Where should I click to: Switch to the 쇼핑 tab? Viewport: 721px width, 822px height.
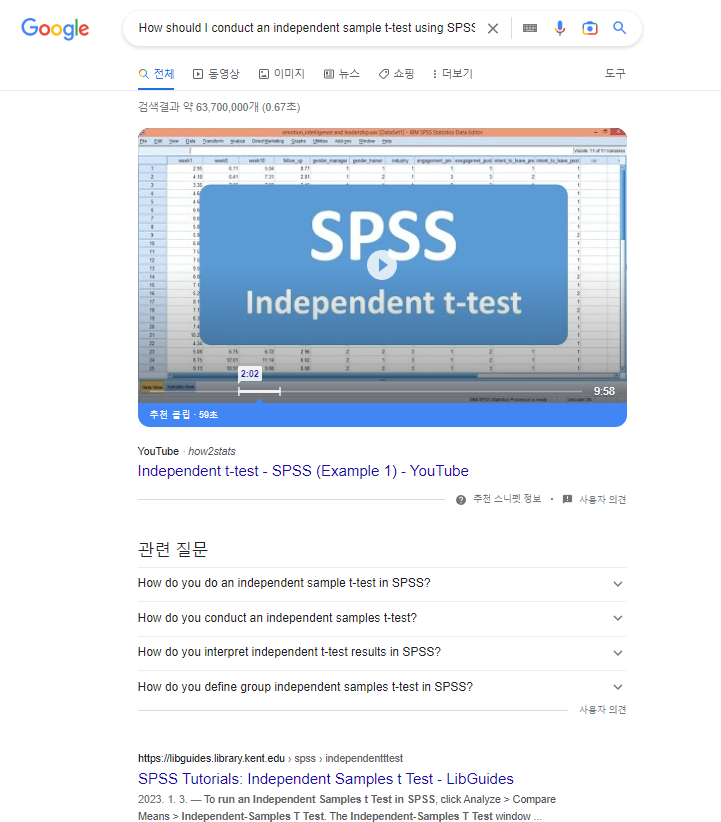[396, 74]
